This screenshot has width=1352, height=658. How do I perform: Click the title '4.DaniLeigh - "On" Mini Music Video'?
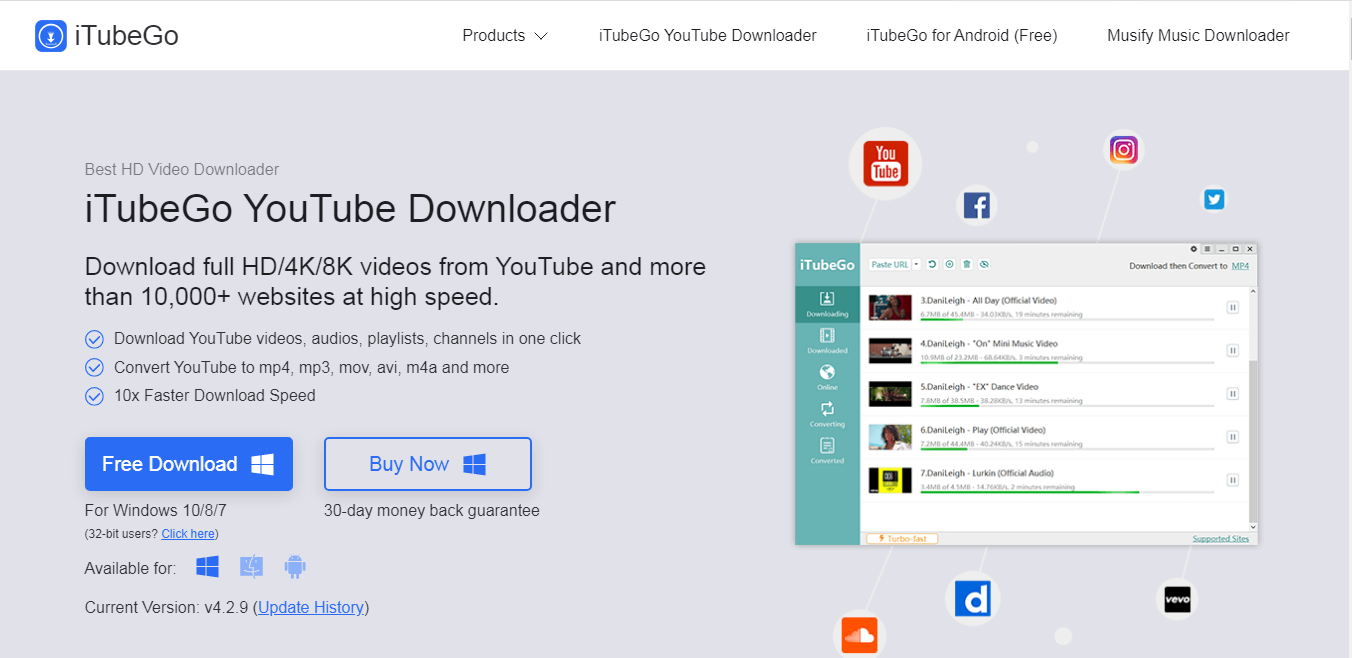tap(989, 344)
